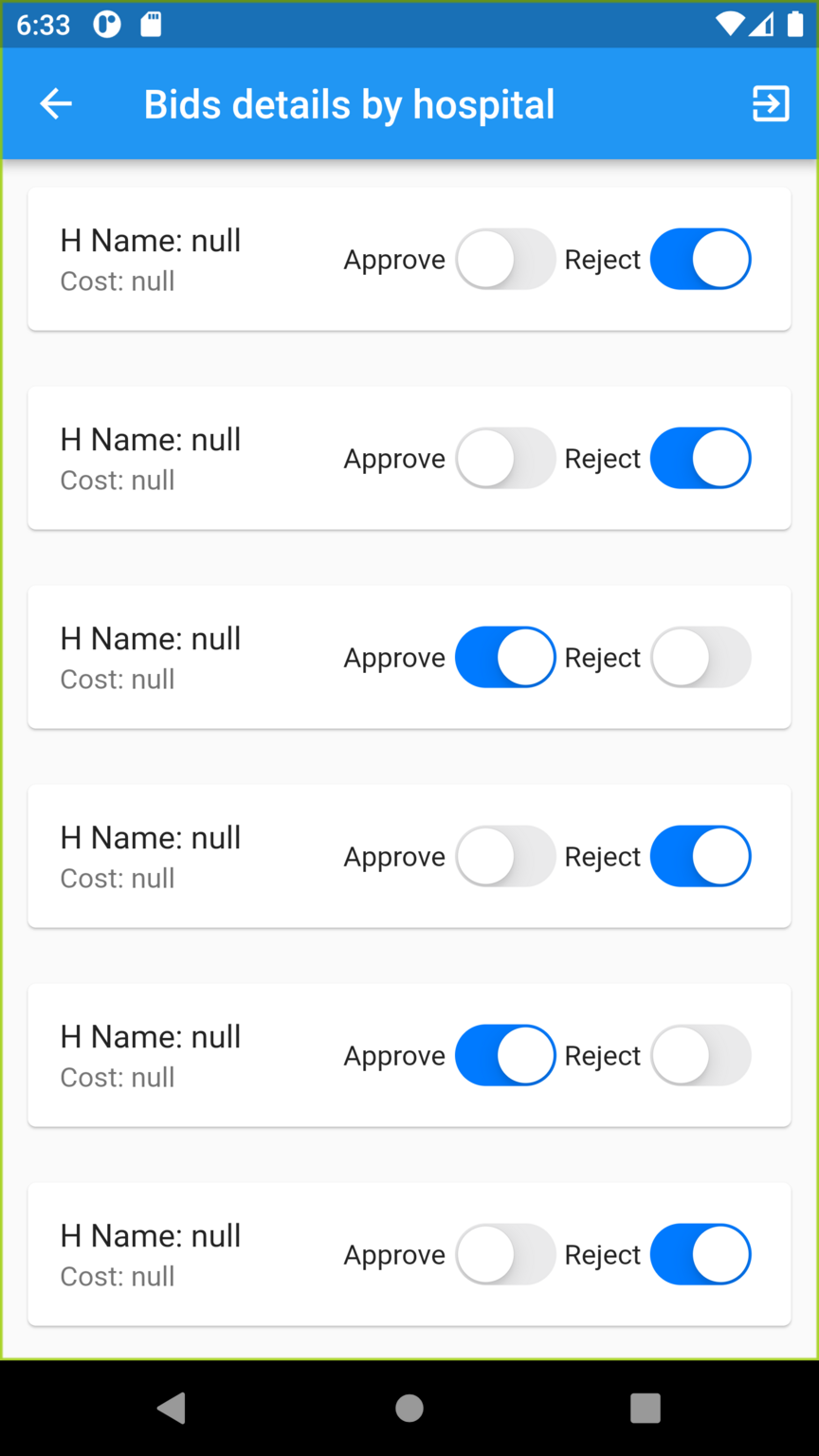
Task: Turn on Reject for the fifth bid
Action: click(x=701, y=1055)
